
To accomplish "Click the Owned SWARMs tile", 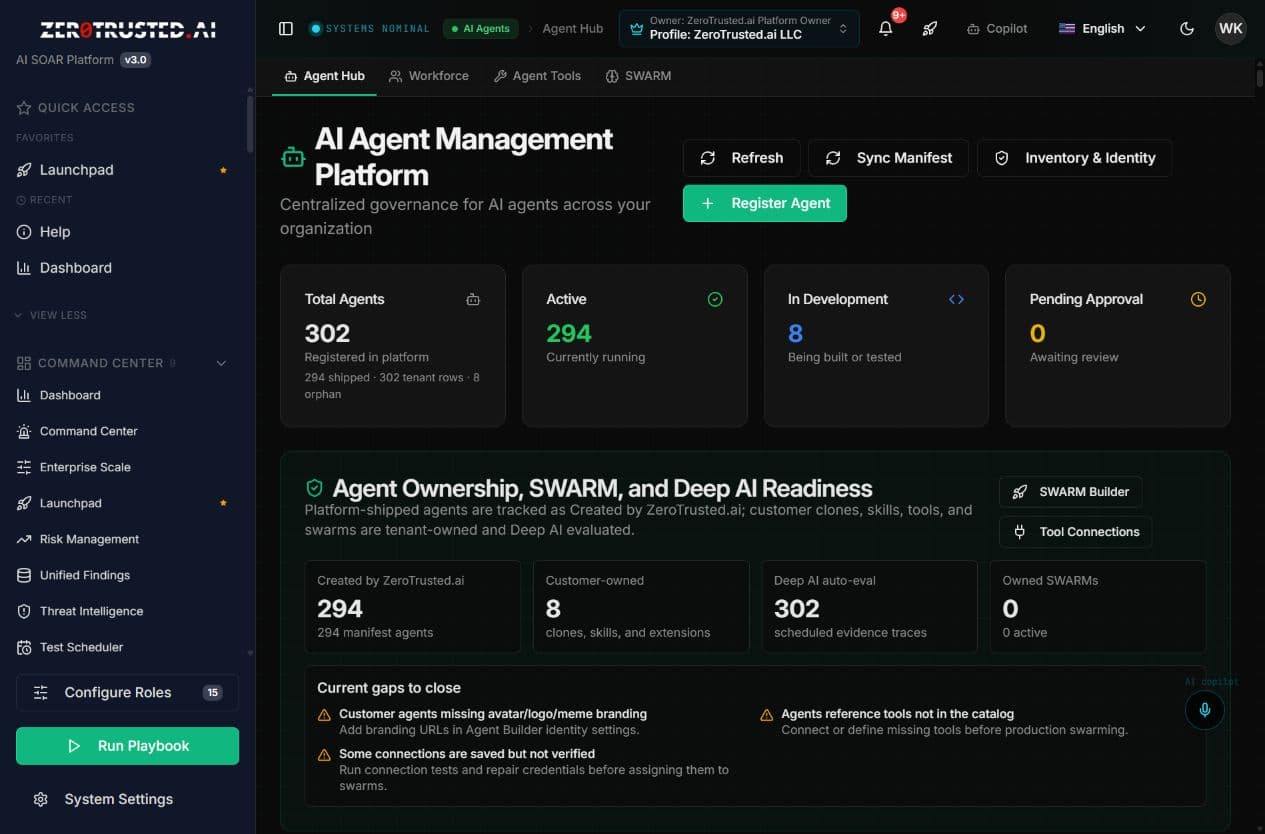I will [1098, 607].
